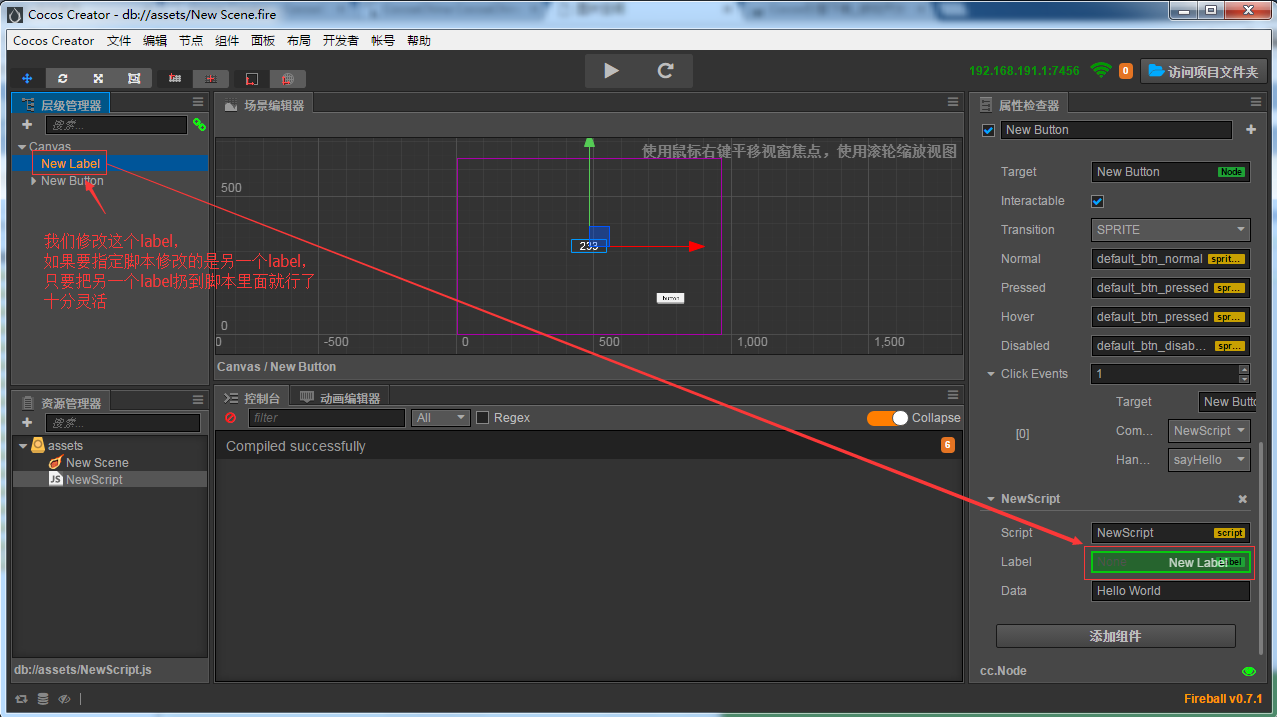Toggle pivot/center handle position button

tap(175, 78)
